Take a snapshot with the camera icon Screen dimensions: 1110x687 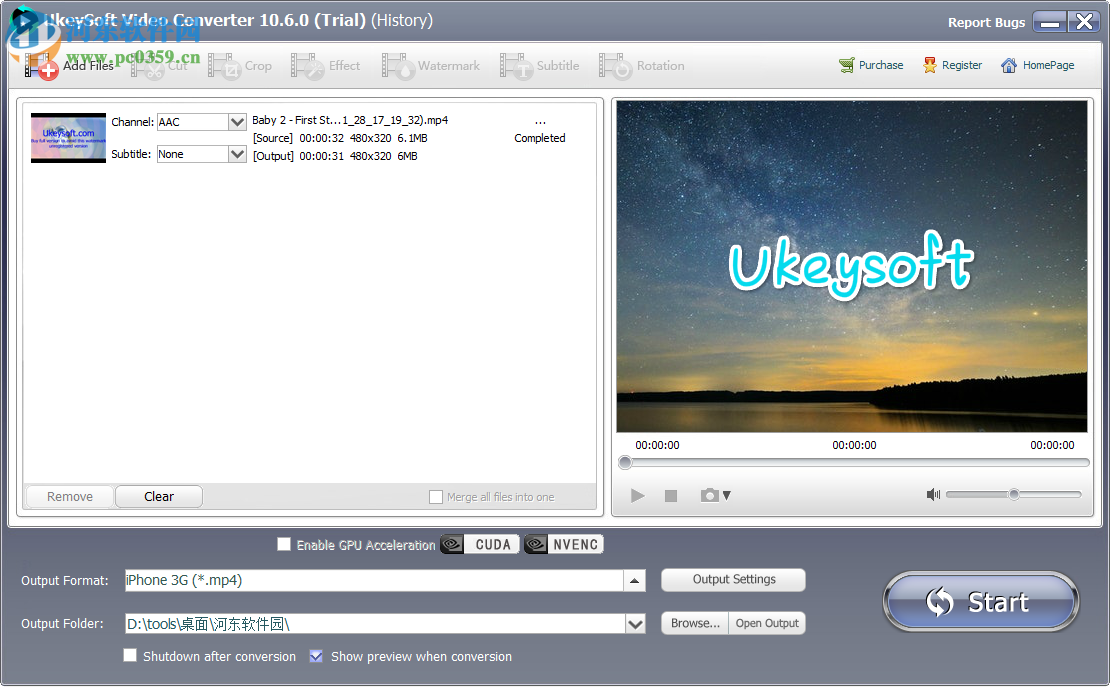point(709,495)
